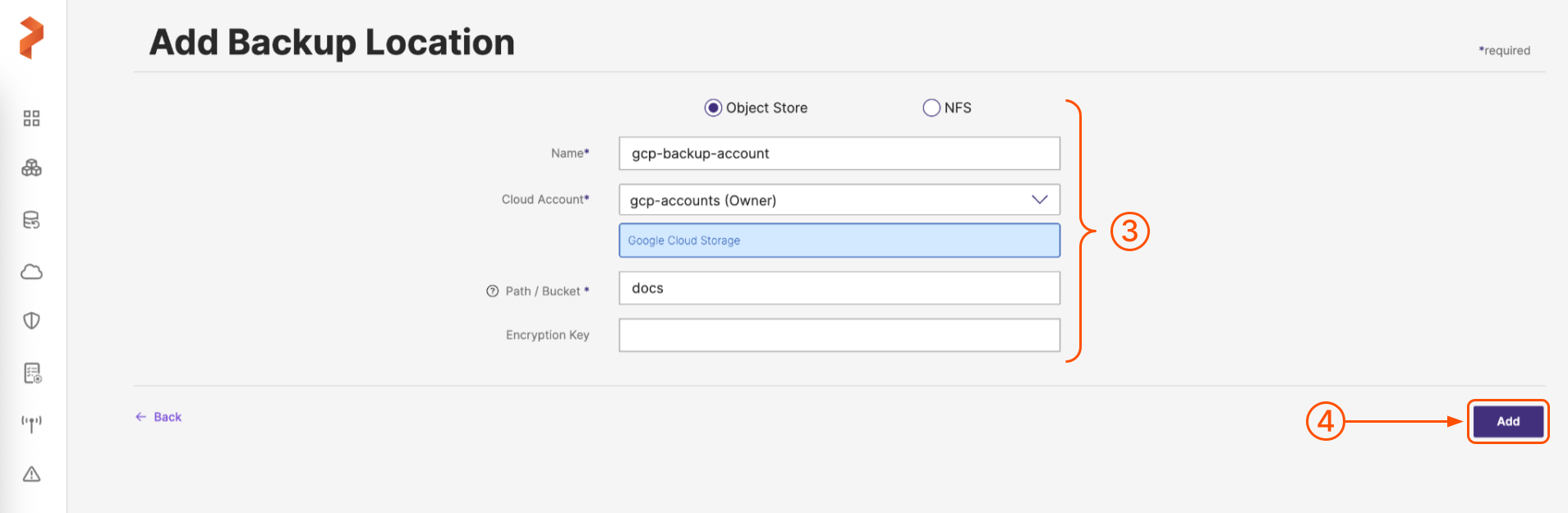Open the clusters cubes icon in the sidebar
This screenshot has height=513, width=1568.
click(x=31, y=168)
